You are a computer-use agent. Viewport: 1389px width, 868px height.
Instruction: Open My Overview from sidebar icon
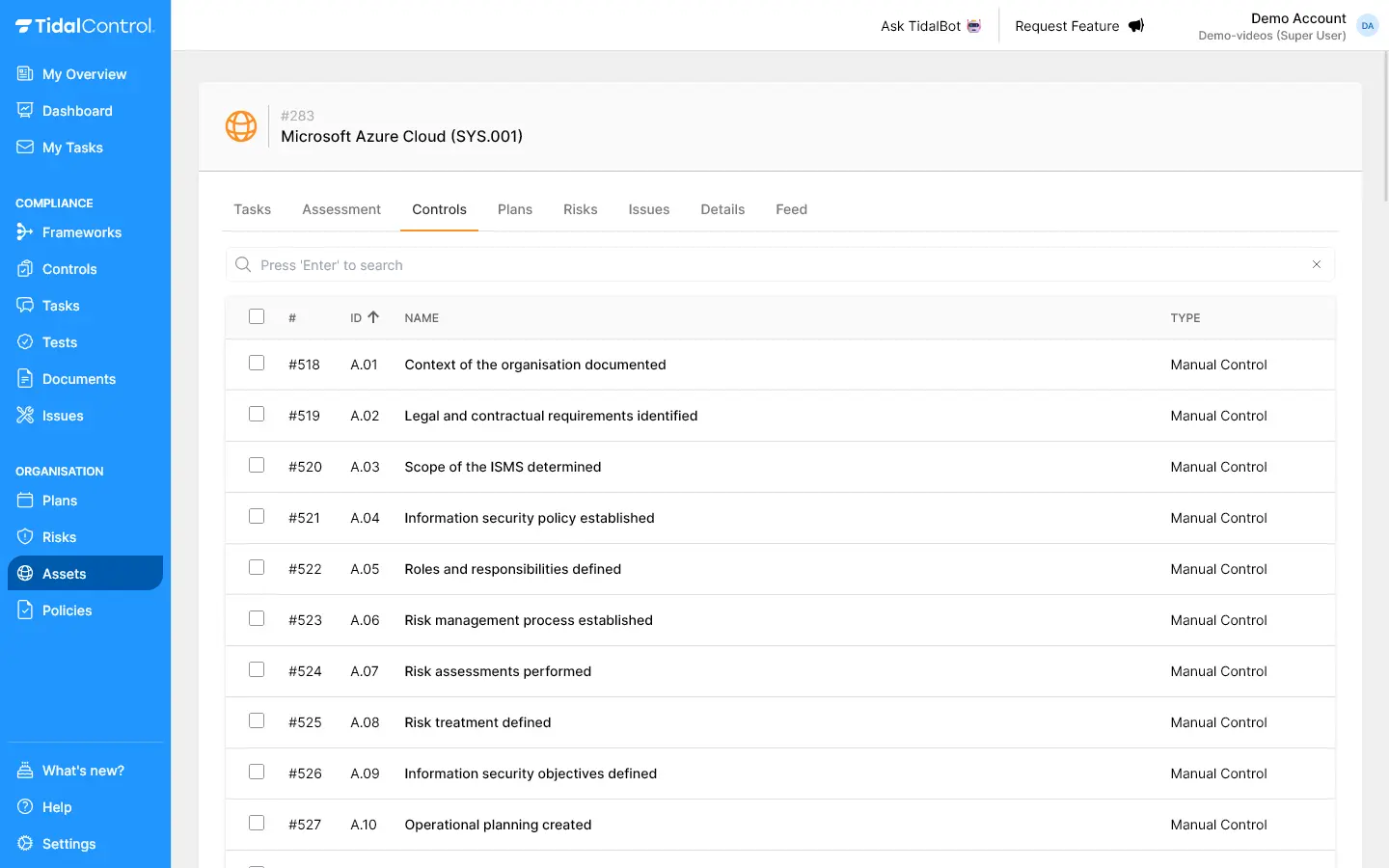(25, 74)
